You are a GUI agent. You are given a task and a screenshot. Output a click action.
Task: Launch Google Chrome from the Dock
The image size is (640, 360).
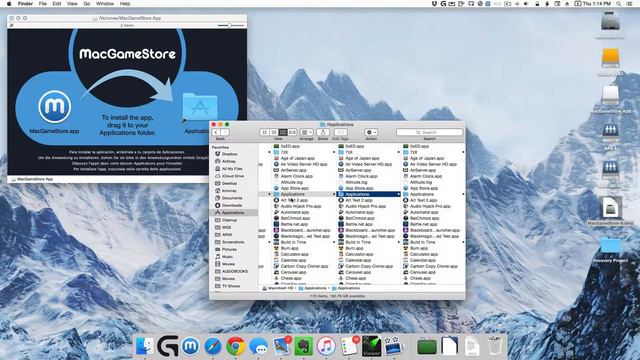(x=236, y=346)
